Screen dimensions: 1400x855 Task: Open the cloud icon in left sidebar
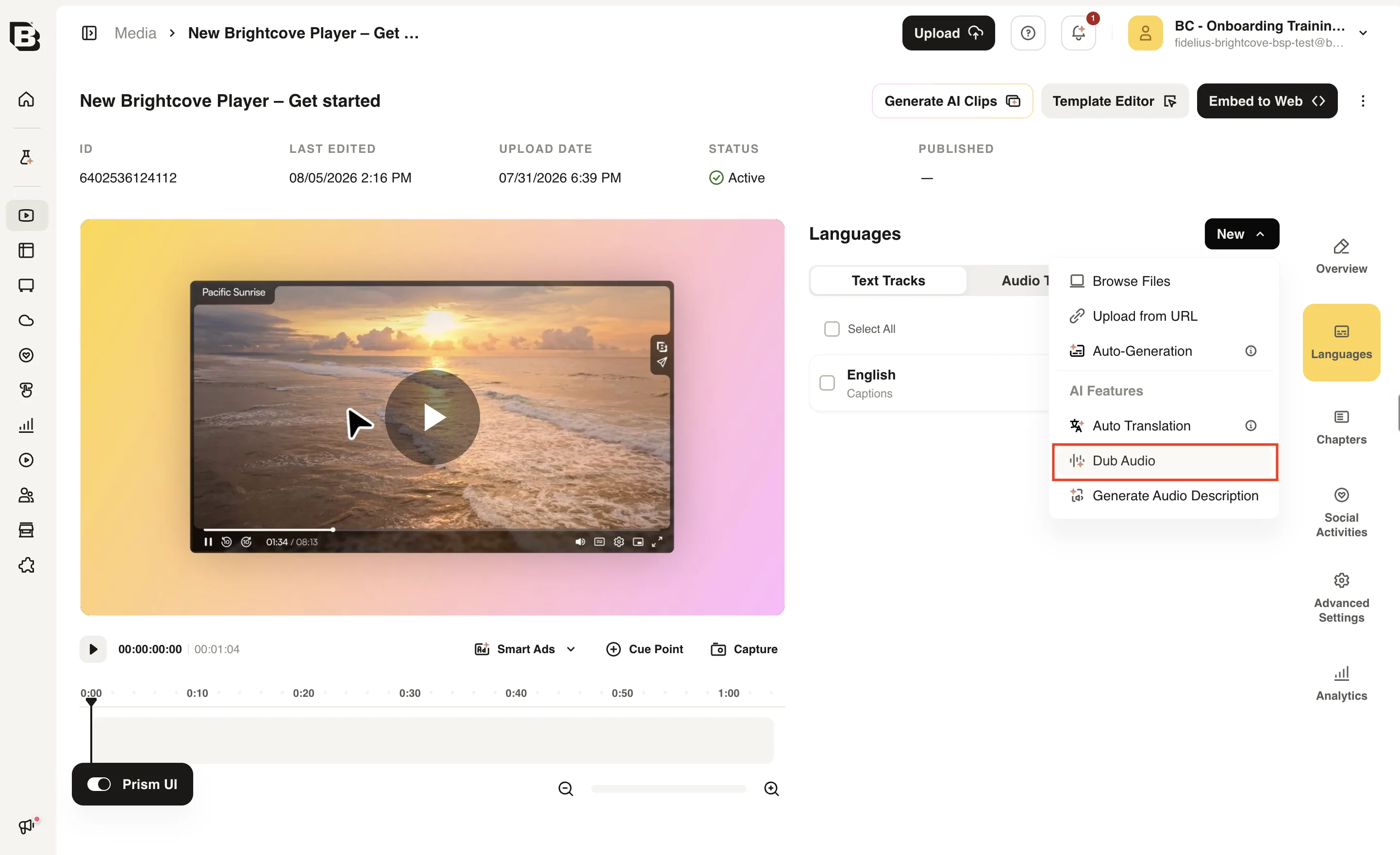click(26, 320)
